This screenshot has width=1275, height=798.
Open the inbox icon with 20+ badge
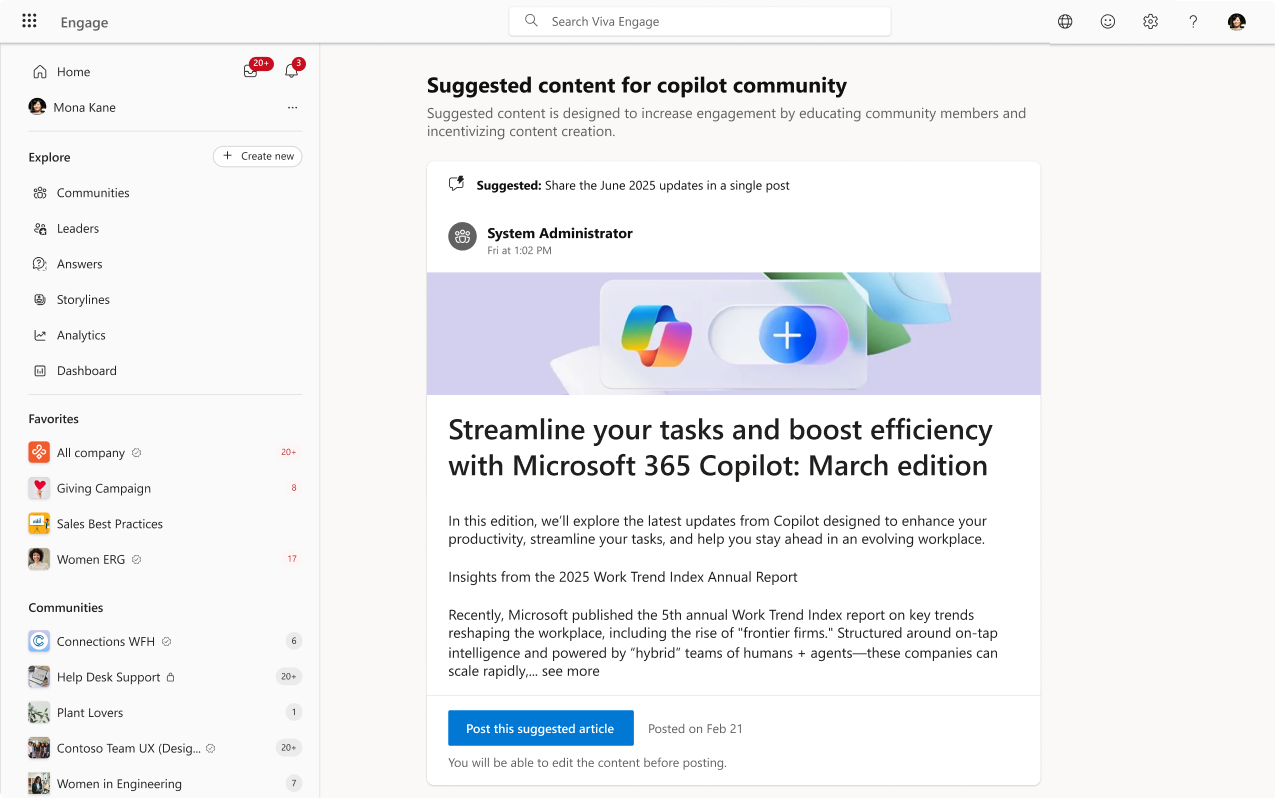tap(251, 71)
